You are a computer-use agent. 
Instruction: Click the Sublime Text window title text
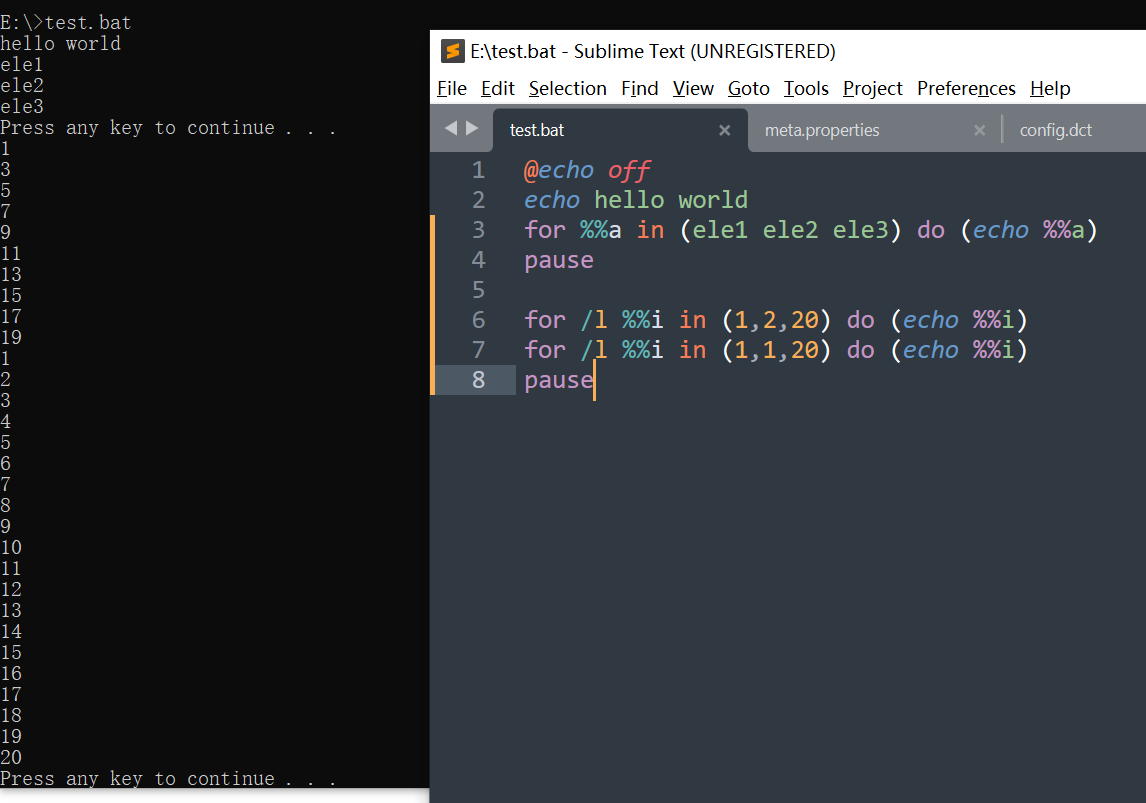click(653, 51)
